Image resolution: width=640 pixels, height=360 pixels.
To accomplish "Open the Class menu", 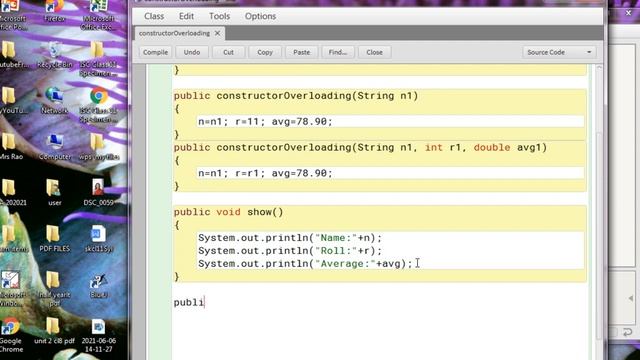I will point(154,16).
